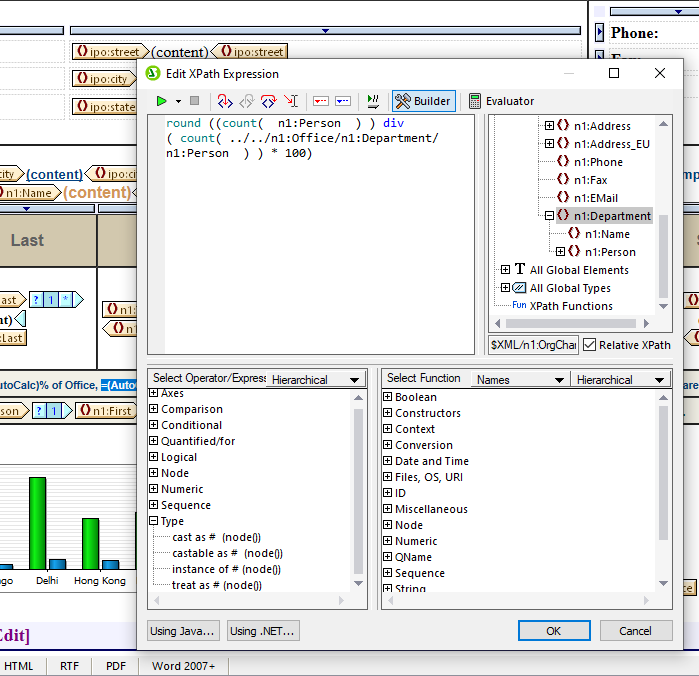Screen dimensions: 699x676
Task: Click the n1:Department element icon in tree
Action: (563, 216)
